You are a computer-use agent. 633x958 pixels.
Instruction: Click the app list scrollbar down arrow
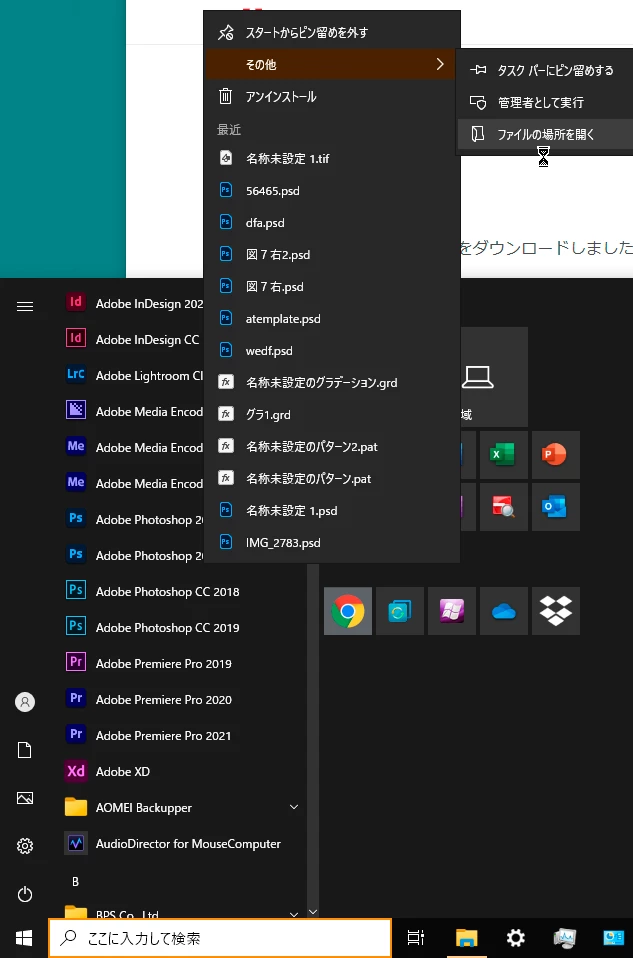(313, 912)
